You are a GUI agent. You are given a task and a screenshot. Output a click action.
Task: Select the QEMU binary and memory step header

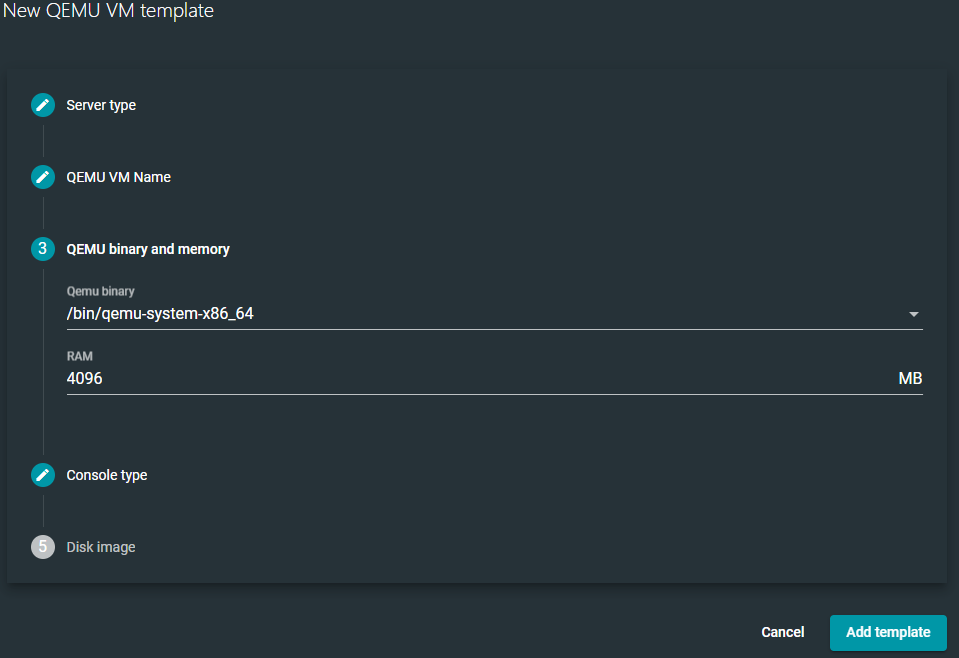pyautogui.click(x=148, y=249)
